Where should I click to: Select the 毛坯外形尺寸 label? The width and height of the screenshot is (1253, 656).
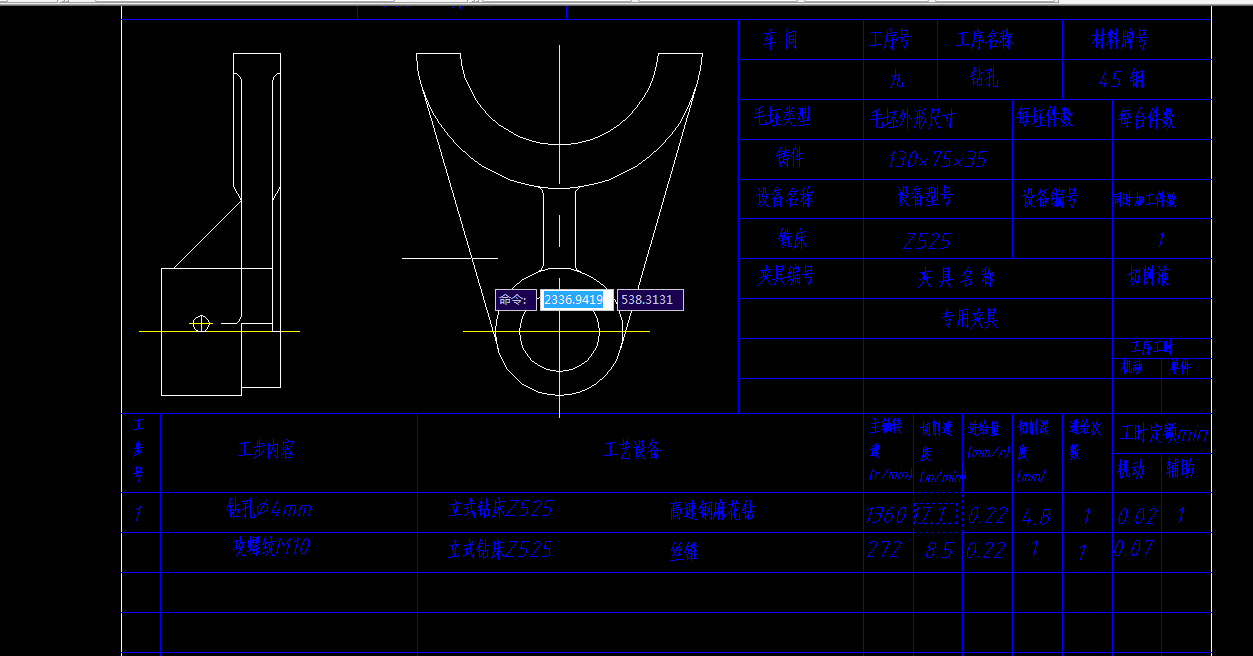pyautogui.click(x=912, y=119)
